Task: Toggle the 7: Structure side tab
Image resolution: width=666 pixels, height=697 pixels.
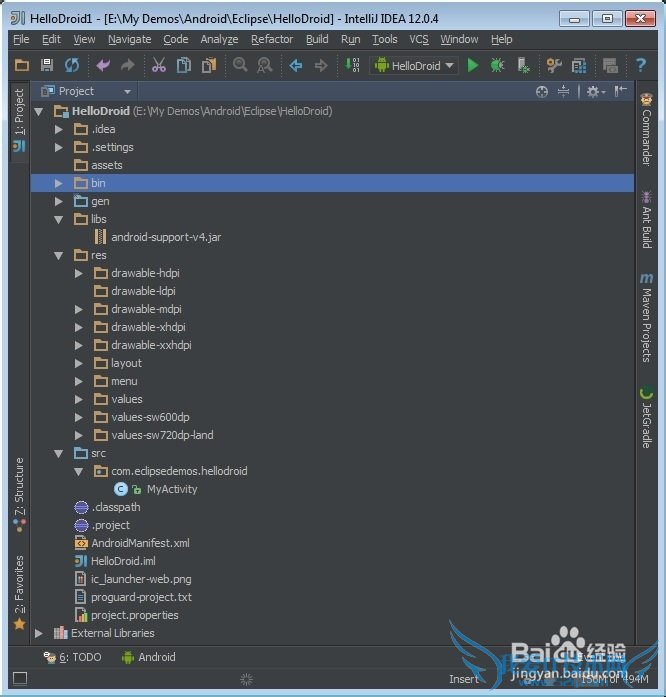Action: tap(19, 495)
